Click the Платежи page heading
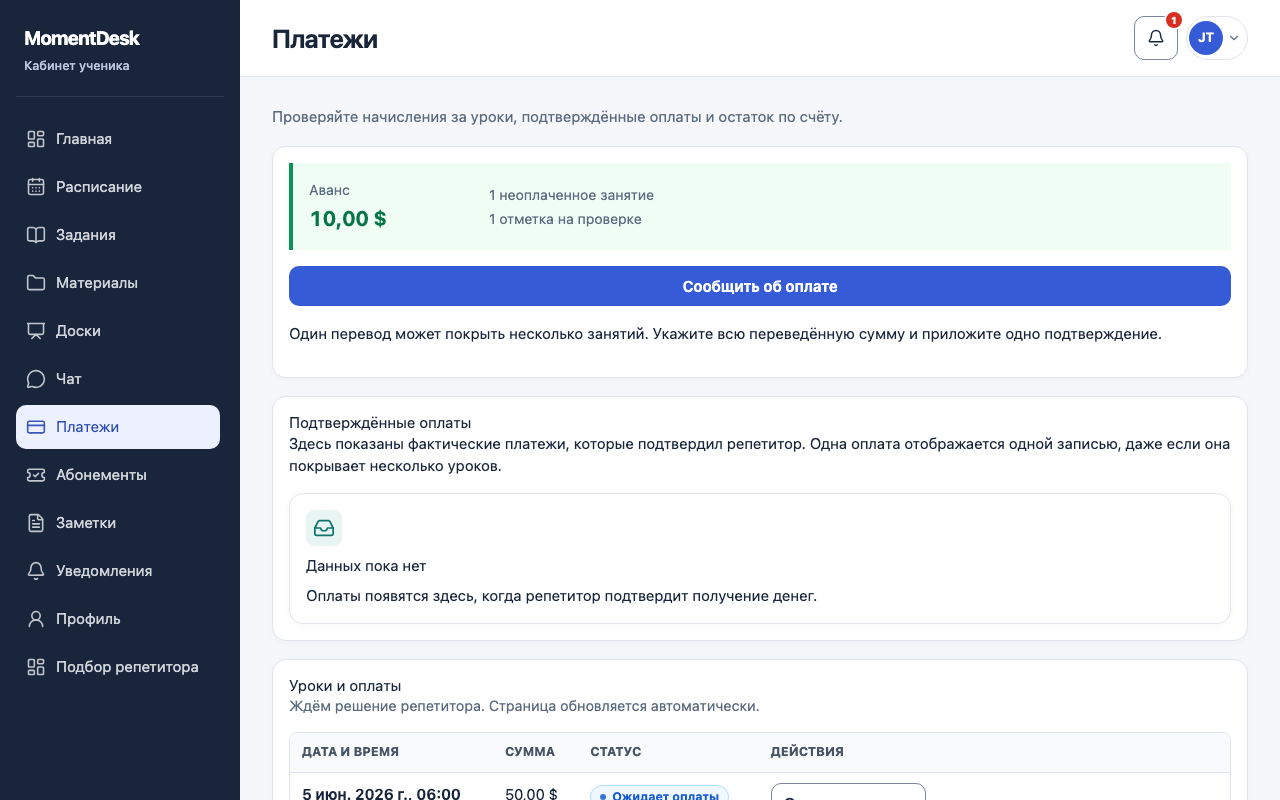Screen dimensions: 1280x800 pyautogui.click(x=325, y=39)
